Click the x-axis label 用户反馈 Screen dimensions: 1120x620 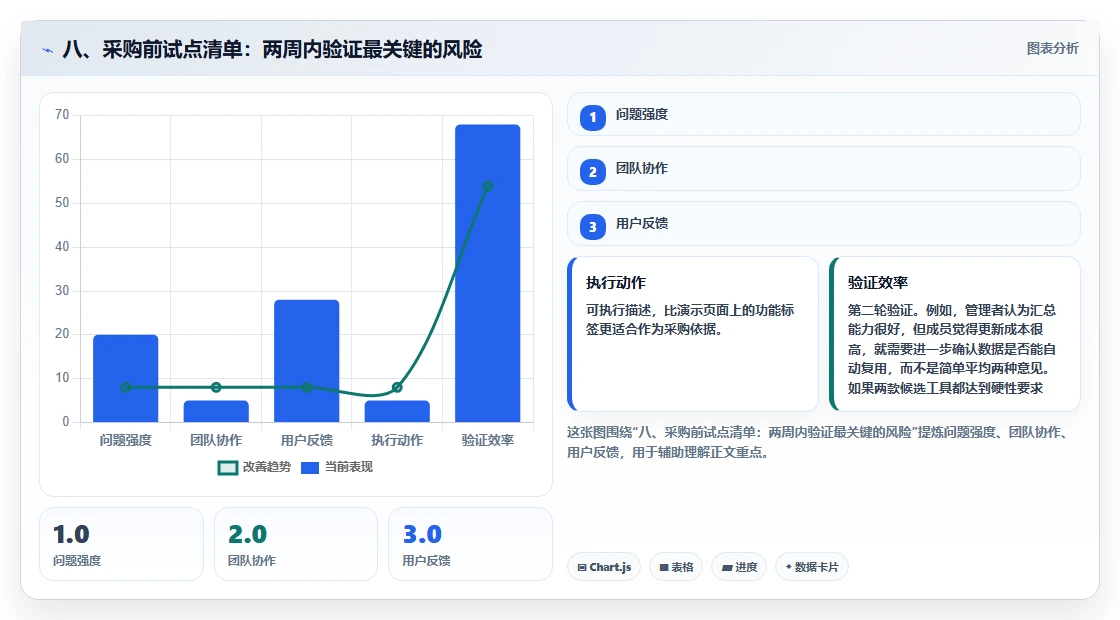[306, 440]
